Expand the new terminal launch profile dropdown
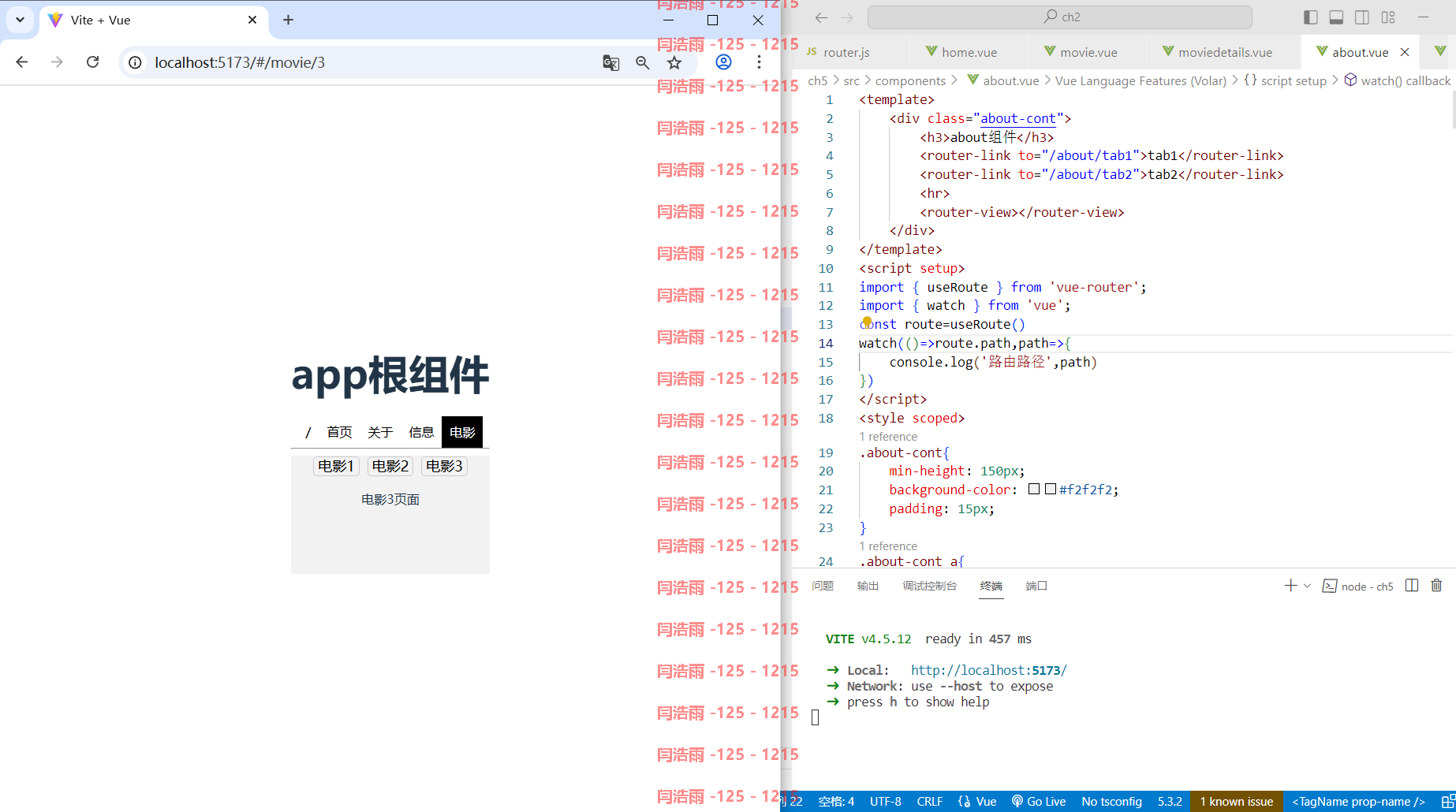Viewport: 1456px width, 812px height. coord(1307,586)
